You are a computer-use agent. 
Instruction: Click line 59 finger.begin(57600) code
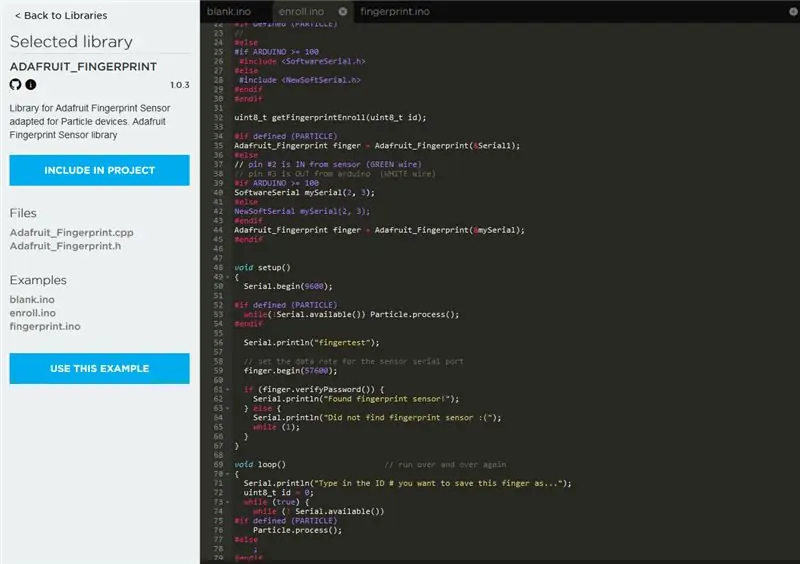[290, 371]
